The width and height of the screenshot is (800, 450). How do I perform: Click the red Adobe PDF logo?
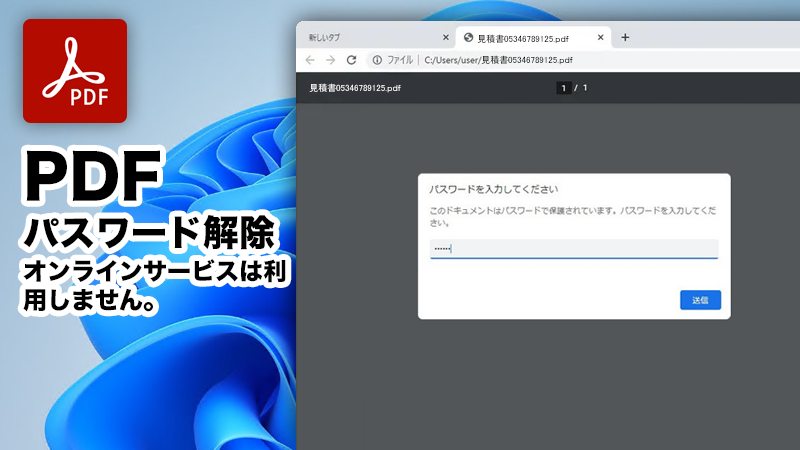click(x=75, y=71)
